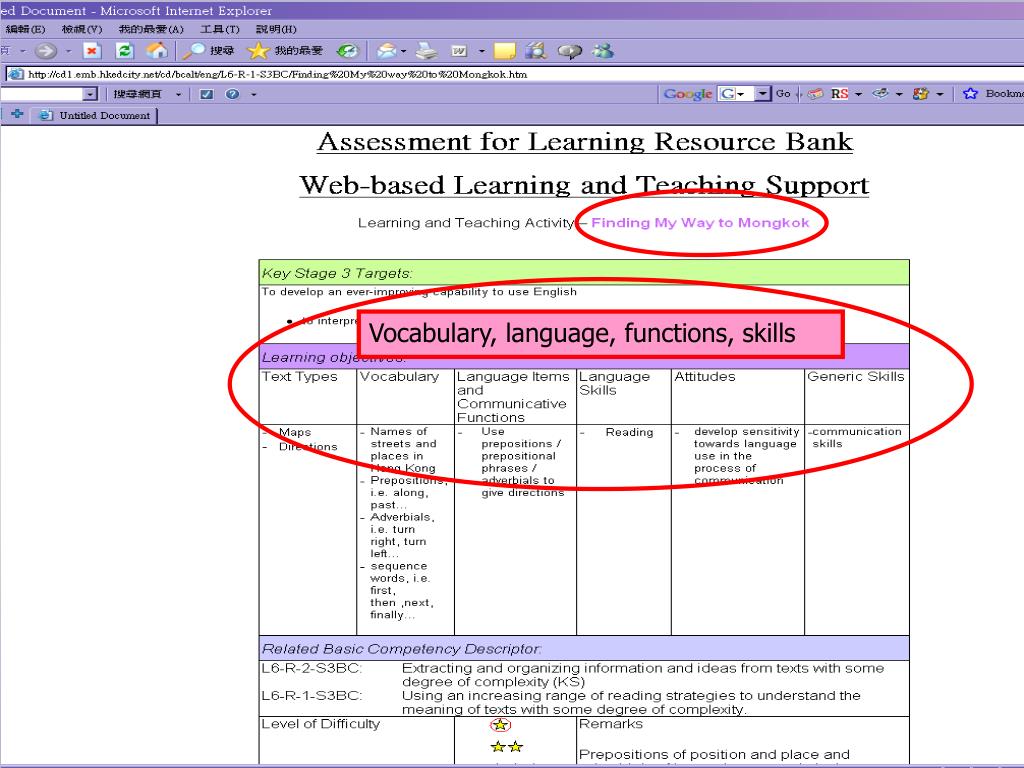Screen dimensions: 1024x768
Task: Click the Stop loading red X icon
Action: 92,51
